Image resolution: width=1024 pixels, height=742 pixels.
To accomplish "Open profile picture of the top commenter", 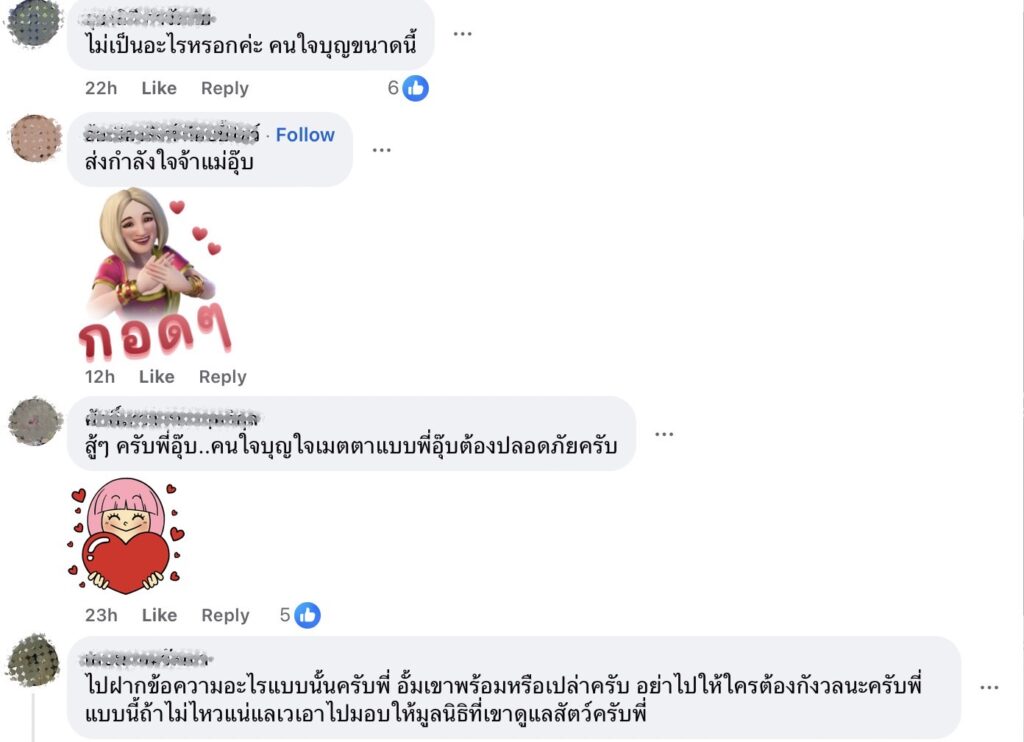I will tap(33, 23).
